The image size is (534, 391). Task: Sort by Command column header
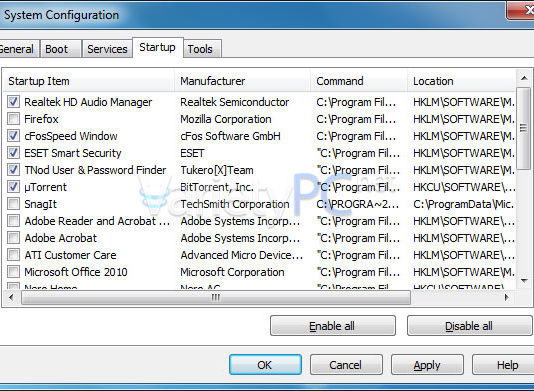pos(359,81)
